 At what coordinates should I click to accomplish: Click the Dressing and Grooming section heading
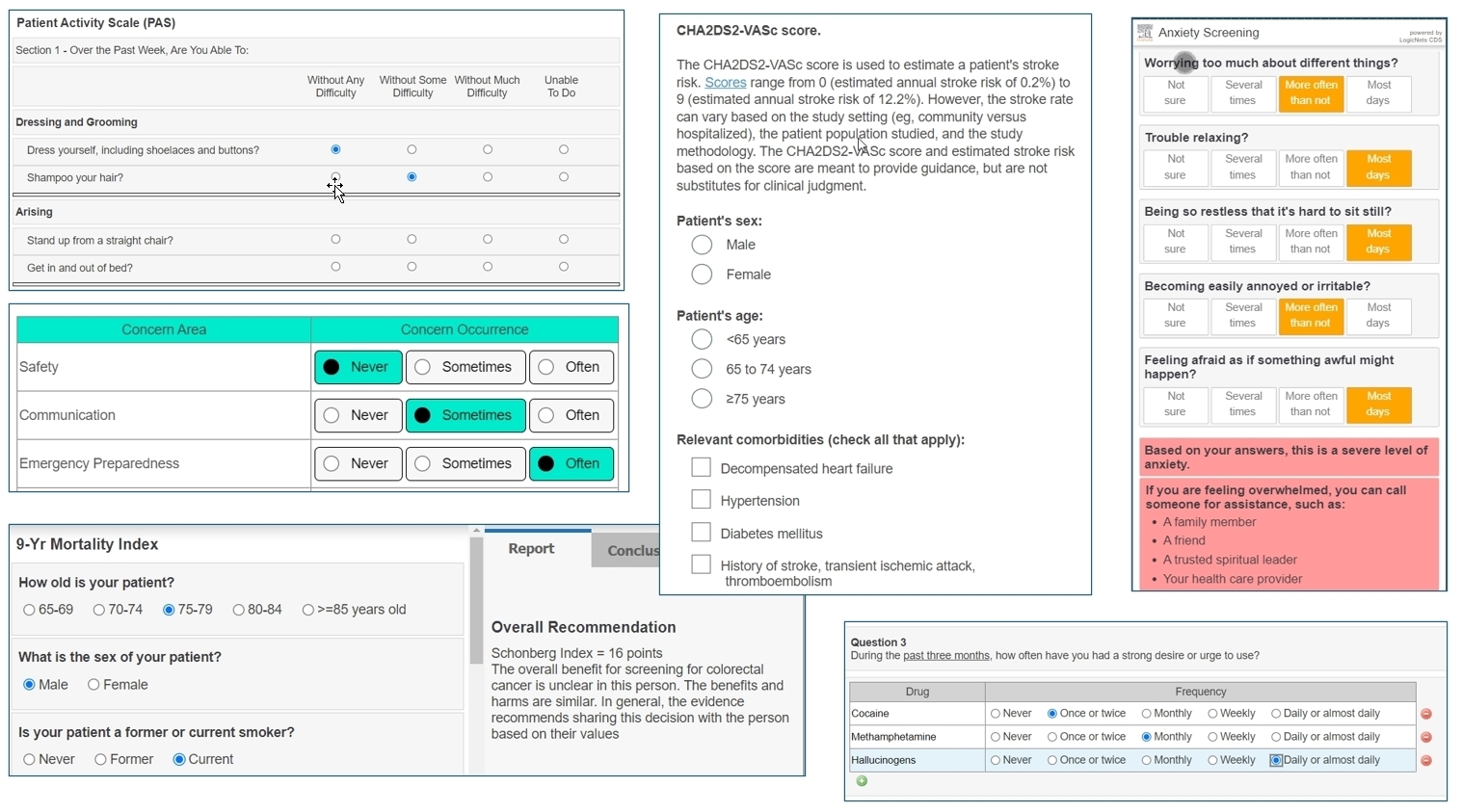click(77, 122)
